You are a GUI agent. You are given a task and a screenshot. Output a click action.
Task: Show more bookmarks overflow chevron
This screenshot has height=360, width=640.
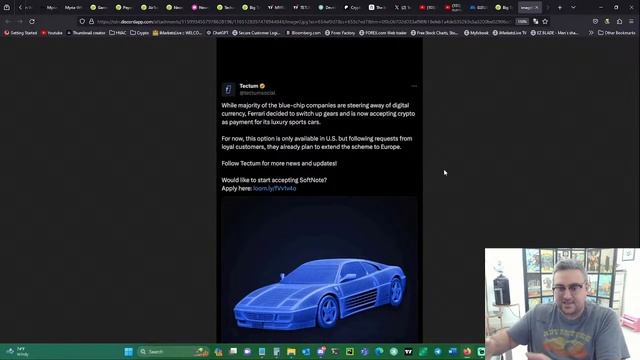coord(591,33)
